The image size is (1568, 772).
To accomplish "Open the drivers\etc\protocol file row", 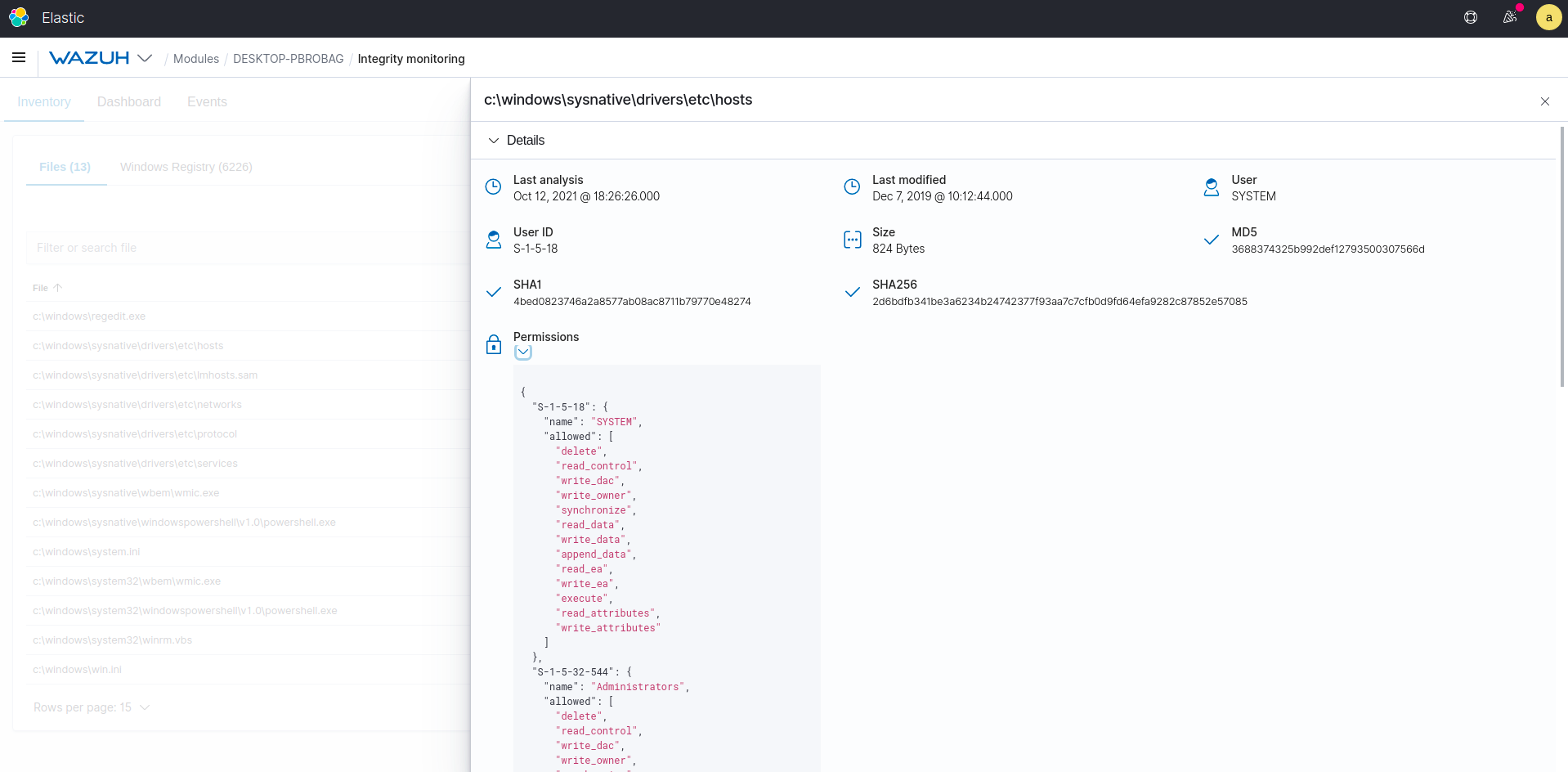I will tap(248, 434).
